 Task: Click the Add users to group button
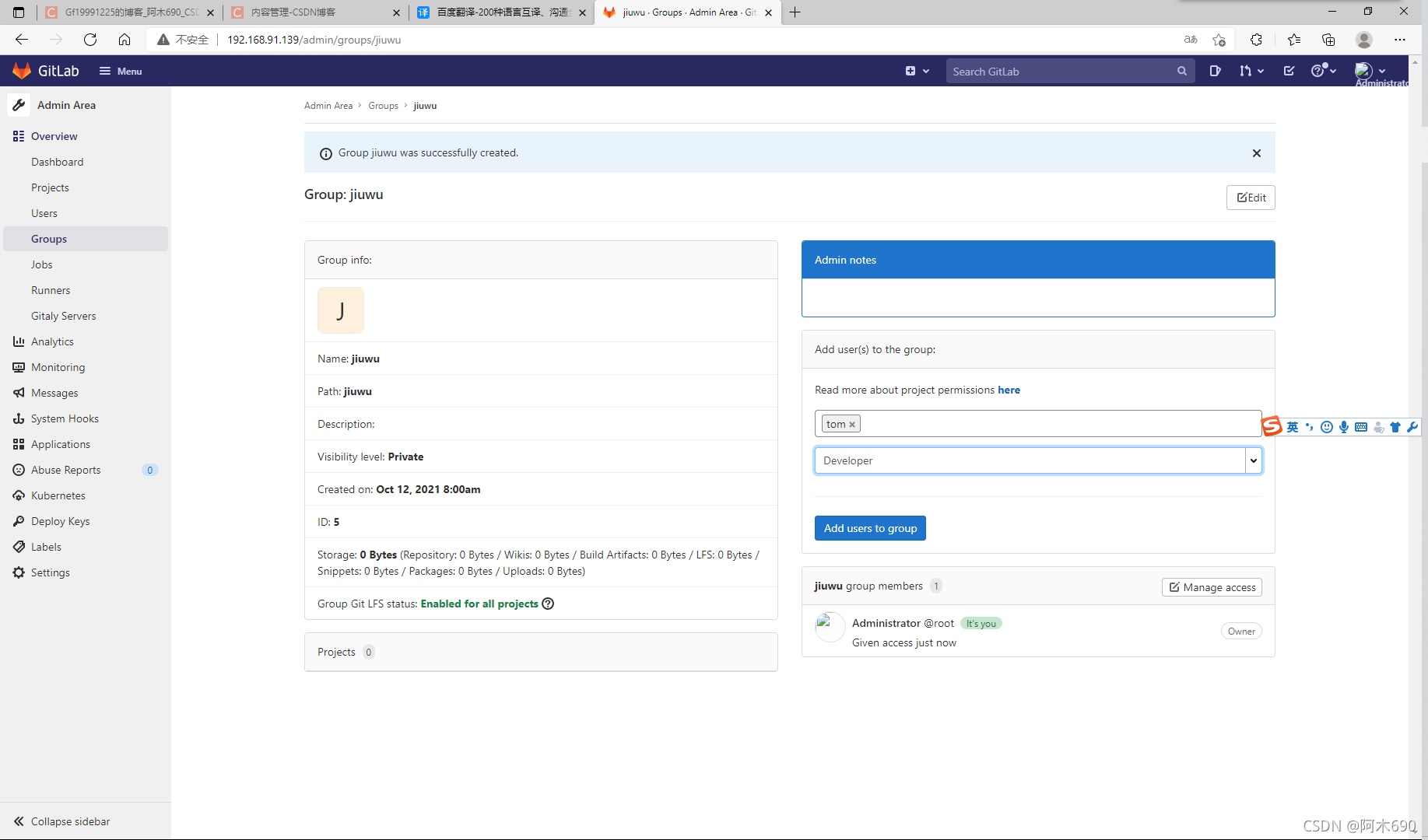[x=869, y=528]
